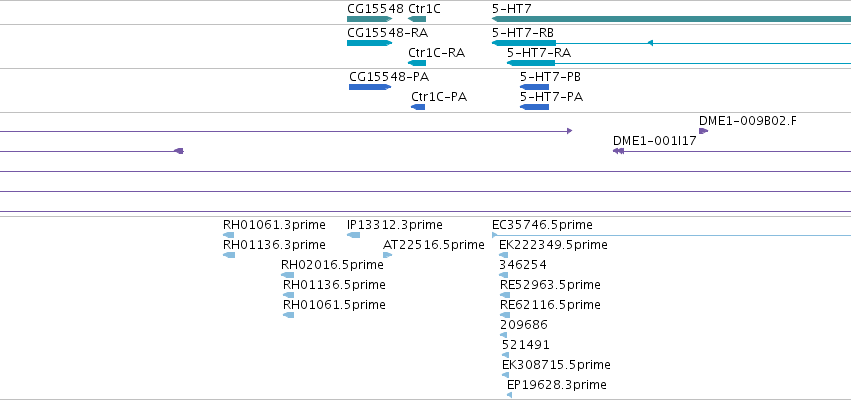Select the EC35746.5prime EST label
Viewport: 851px width, 400px height.
pyautogui.click(x=542, y=225)
